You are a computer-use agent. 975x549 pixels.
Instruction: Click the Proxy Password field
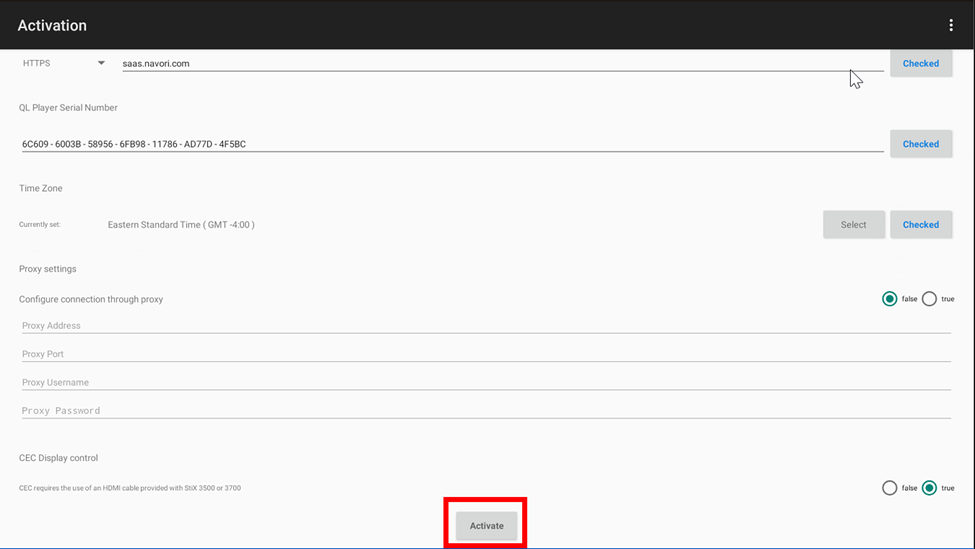(x=486, y=410)
